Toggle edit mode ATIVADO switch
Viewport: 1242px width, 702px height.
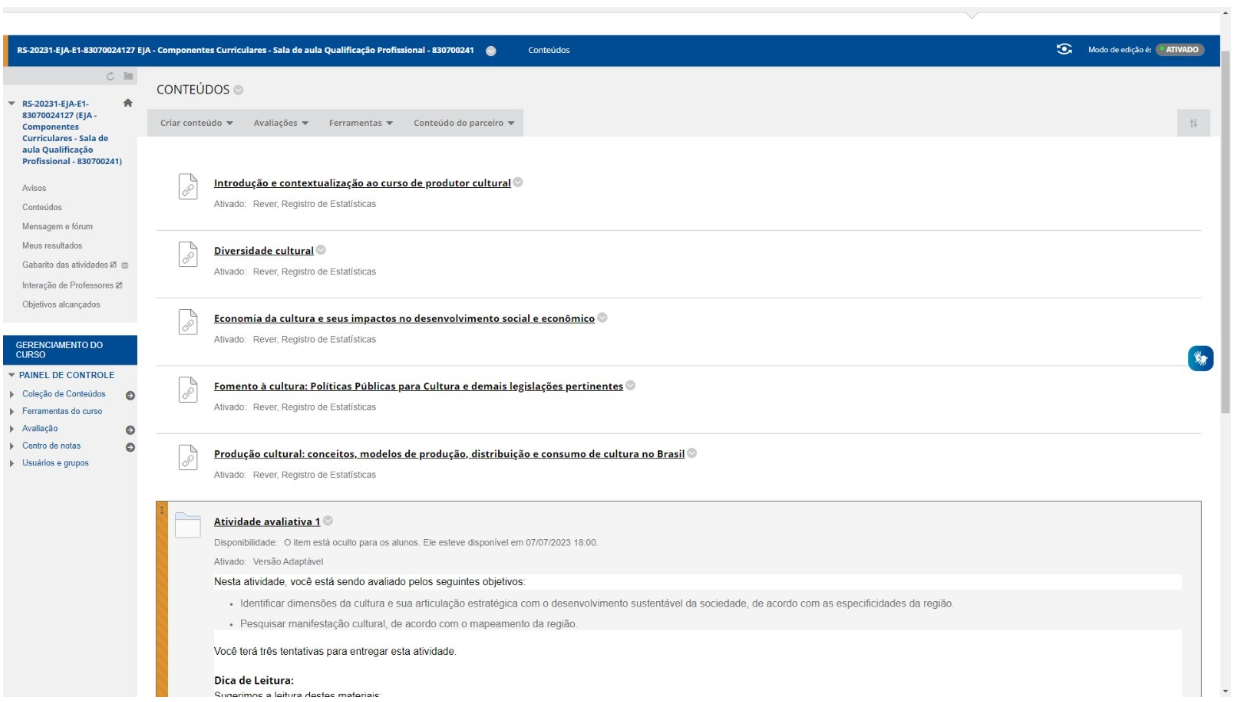click(1180, 50)
